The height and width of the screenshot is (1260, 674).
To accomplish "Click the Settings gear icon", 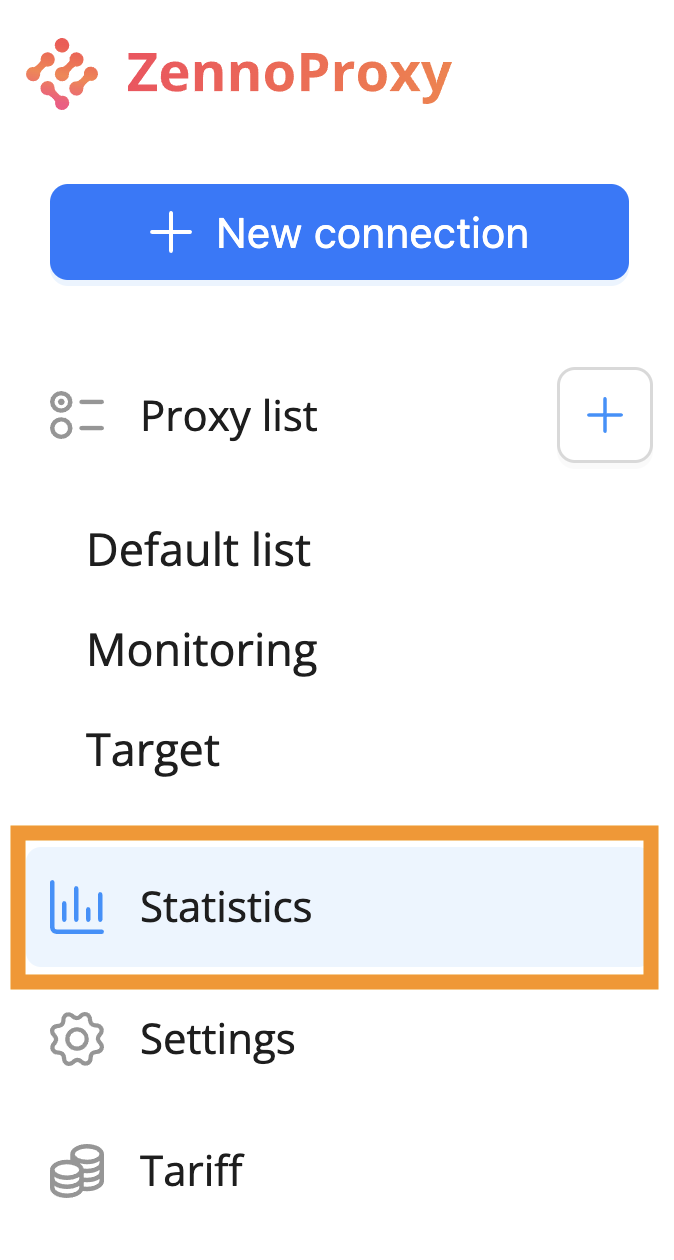I will 77,1040.
